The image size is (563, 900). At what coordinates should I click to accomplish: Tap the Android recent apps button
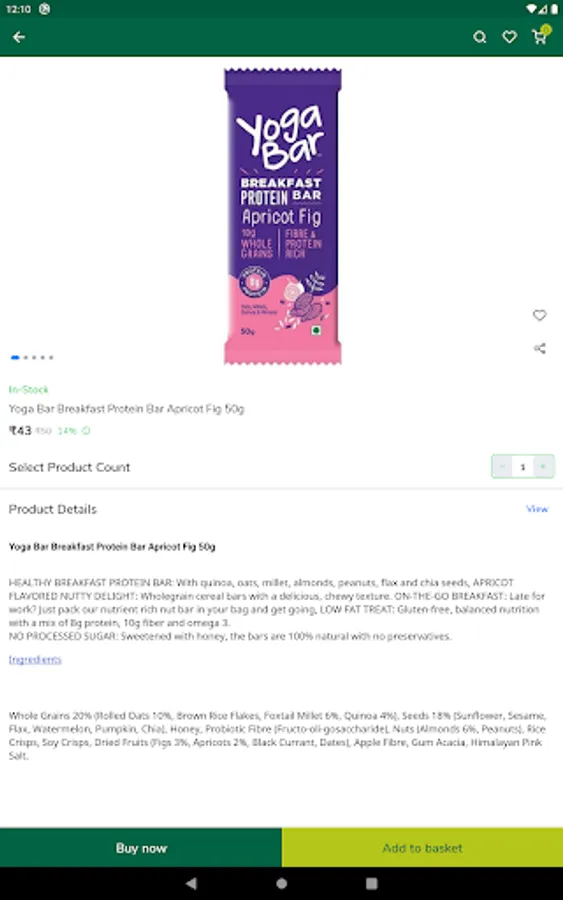372,883
